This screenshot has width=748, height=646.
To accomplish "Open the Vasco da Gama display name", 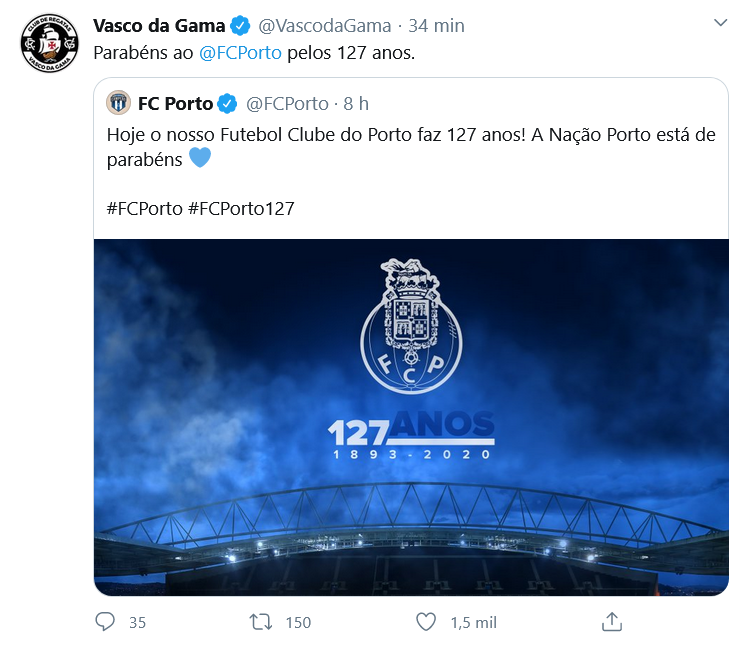I will 159,25.
